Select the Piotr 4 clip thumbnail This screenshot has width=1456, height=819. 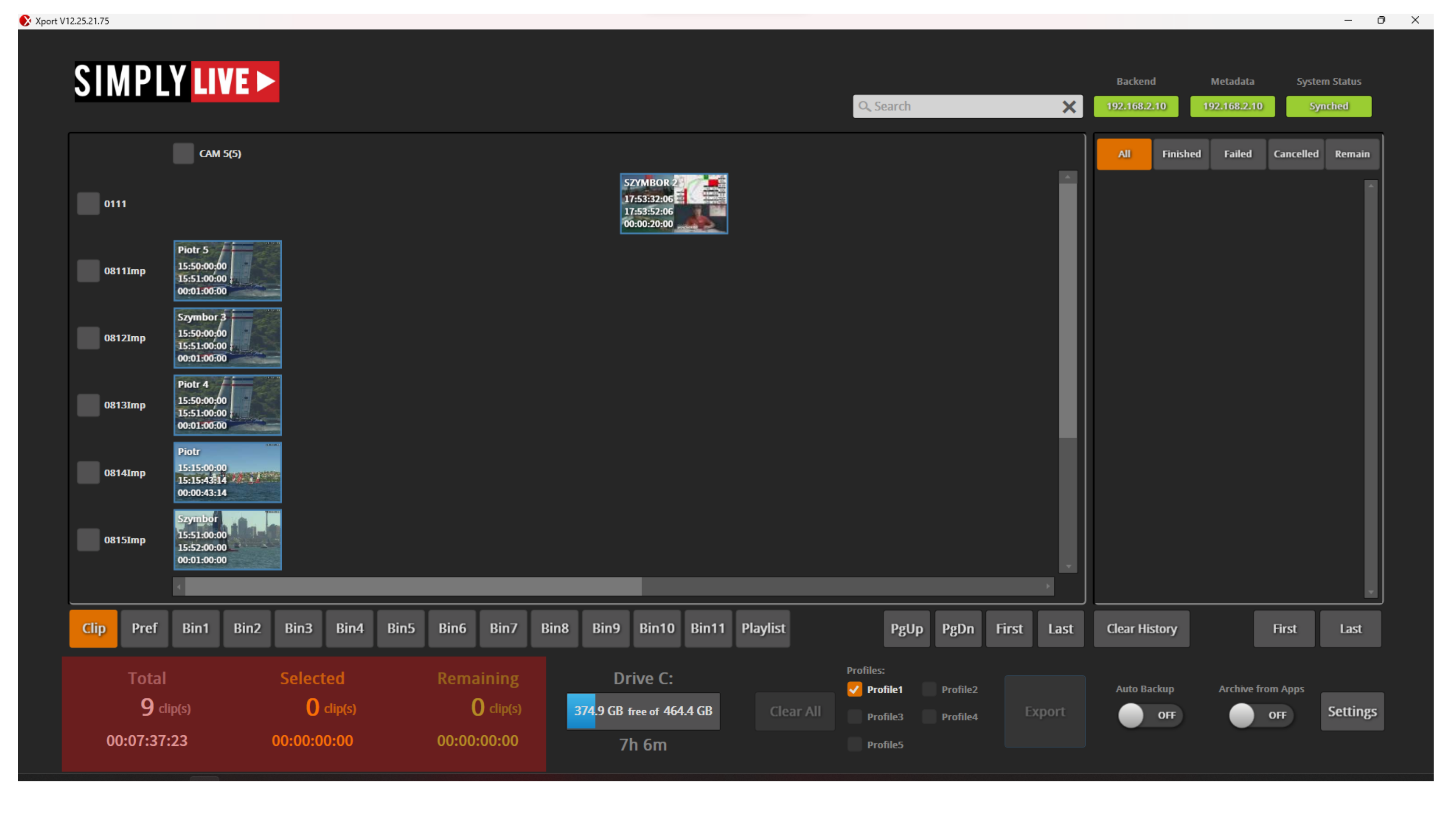tap(227, 405)
